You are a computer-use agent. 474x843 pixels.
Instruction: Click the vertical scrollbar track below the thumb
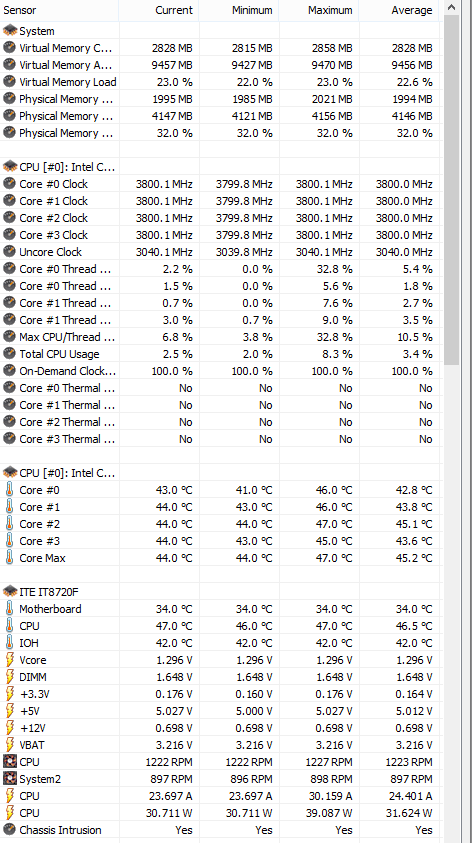pyautogui.click(x=451, y=602)
